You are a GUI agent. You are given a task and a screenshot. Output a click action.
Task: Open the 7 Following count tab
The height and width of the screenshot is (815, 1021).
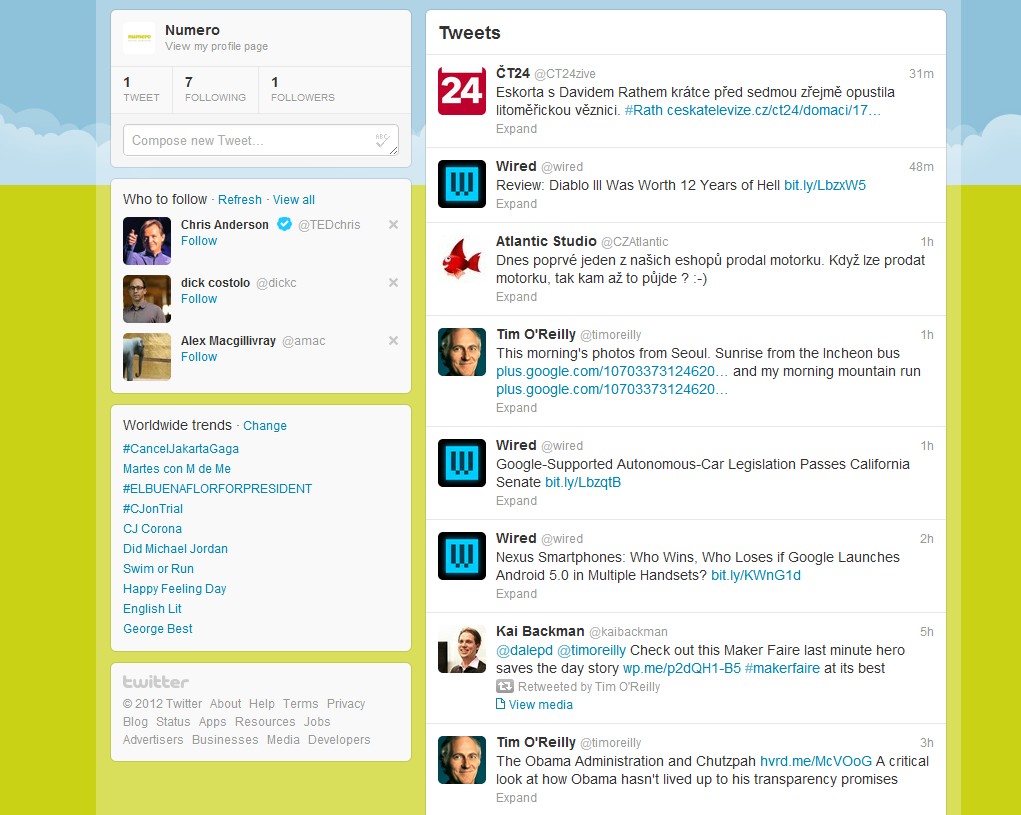[215, 89]
